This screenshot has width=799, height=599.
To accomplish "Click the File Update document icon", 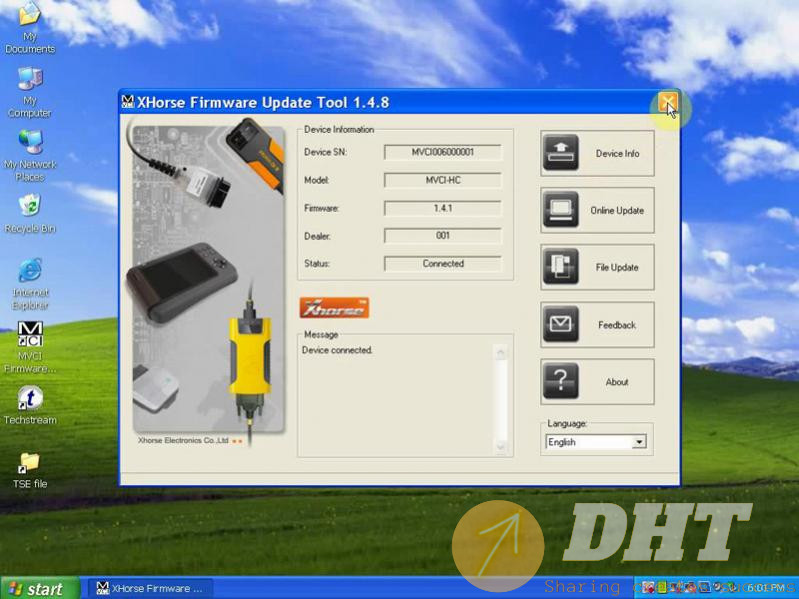I will [561, 267].
